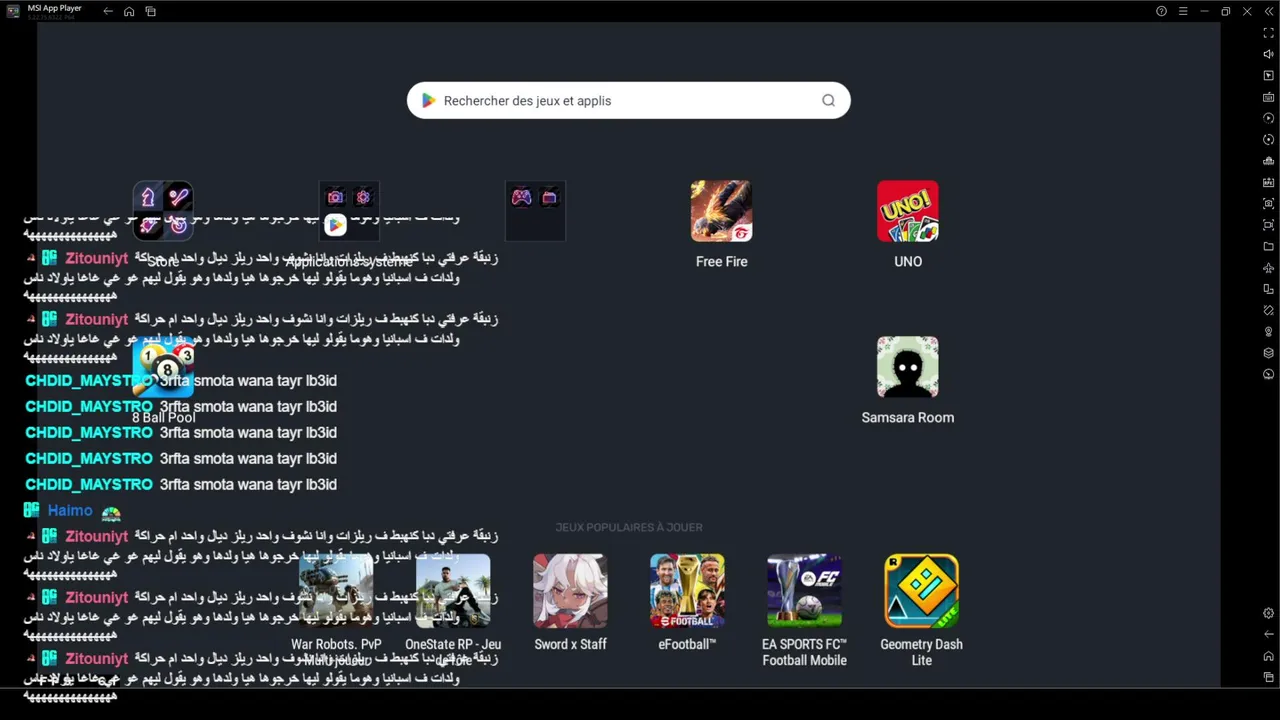Open eFootball suggested game
Screen dimensions: 1280x720
click(687, 591)
